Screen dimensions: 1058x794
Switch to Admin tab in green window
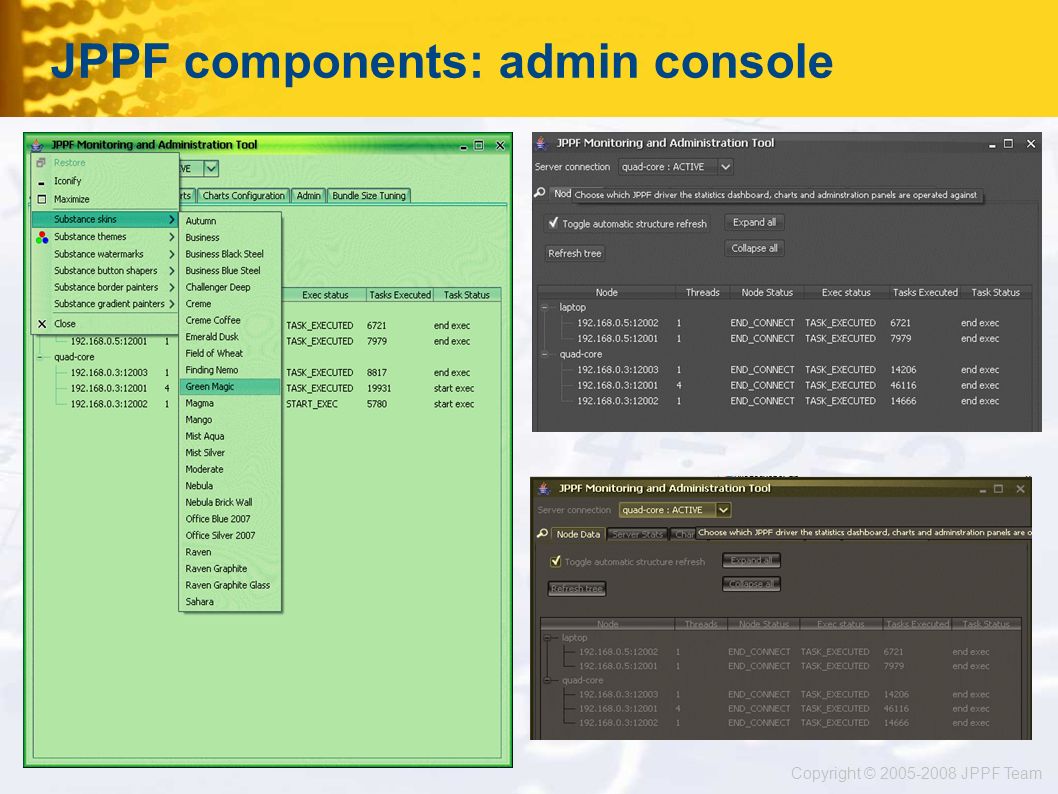pos(308,196)
